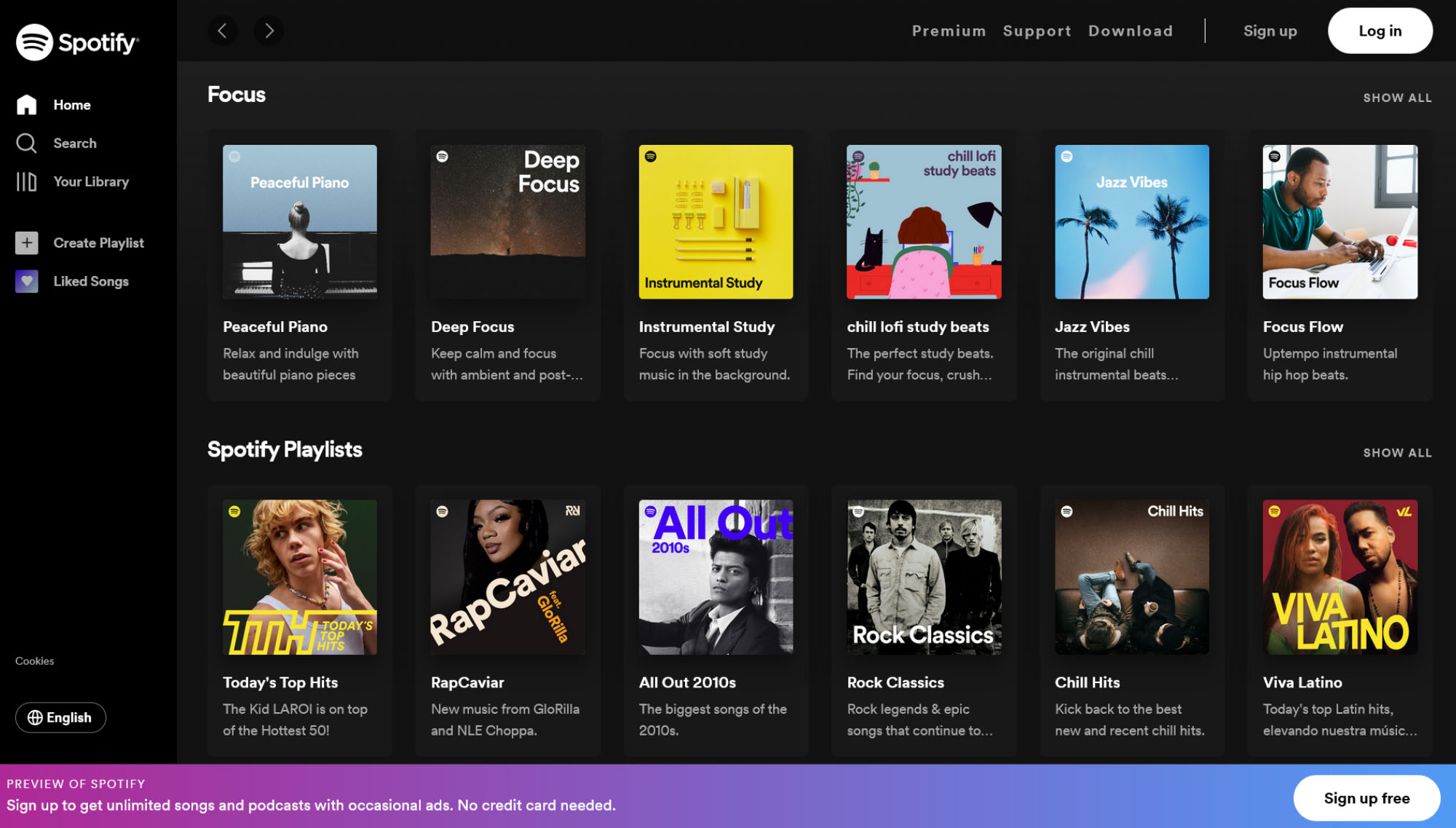Click the globe icon in English button
The image size is (1456, 828).
click(35, 717)
